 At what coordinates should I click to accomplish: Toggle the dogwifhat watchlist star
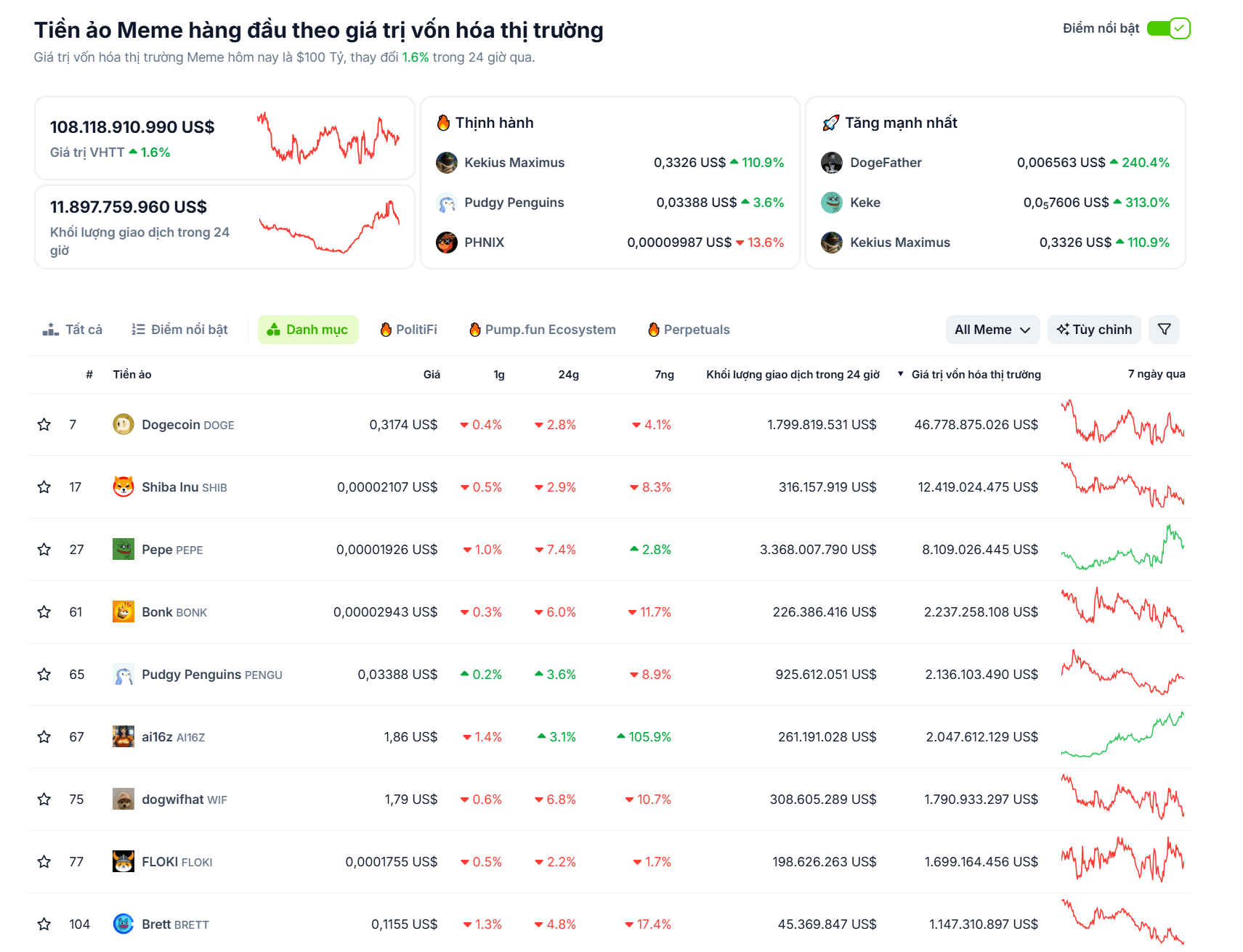pyautogui.click(x=44, y=800)
